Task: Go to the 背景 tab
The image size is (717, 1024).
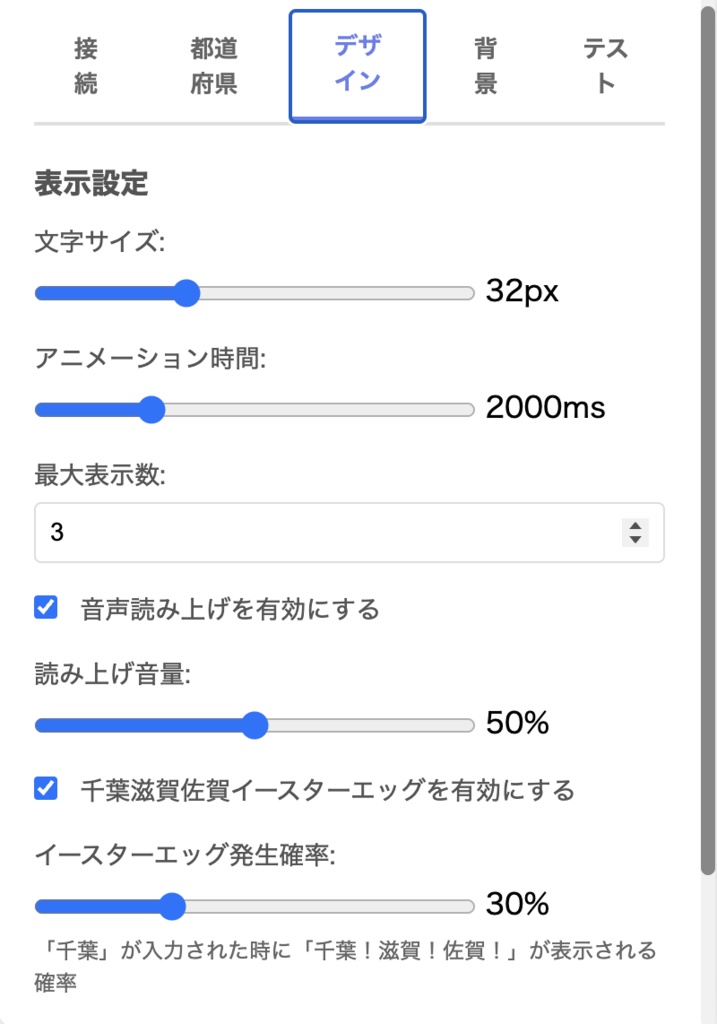Action: coord(485,66)
